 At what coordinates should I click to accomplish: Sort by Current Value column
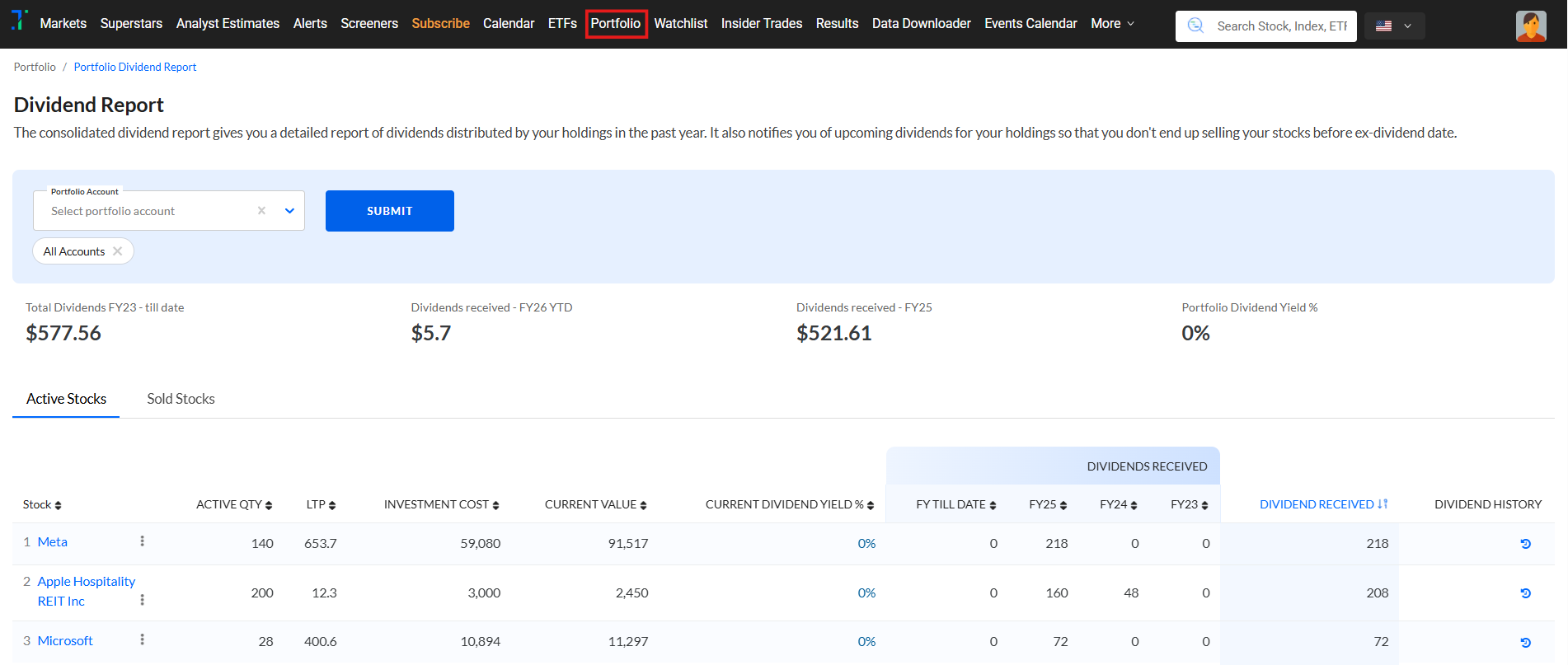point(595,505)
